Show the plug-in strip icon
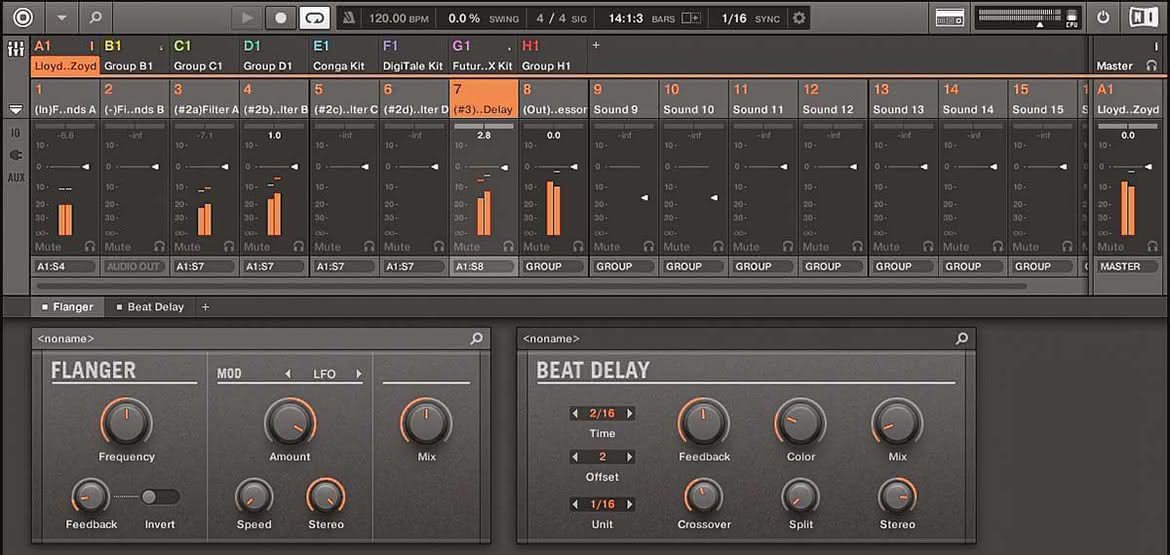This screenshot has width=1170, height=555. point(15,156)
